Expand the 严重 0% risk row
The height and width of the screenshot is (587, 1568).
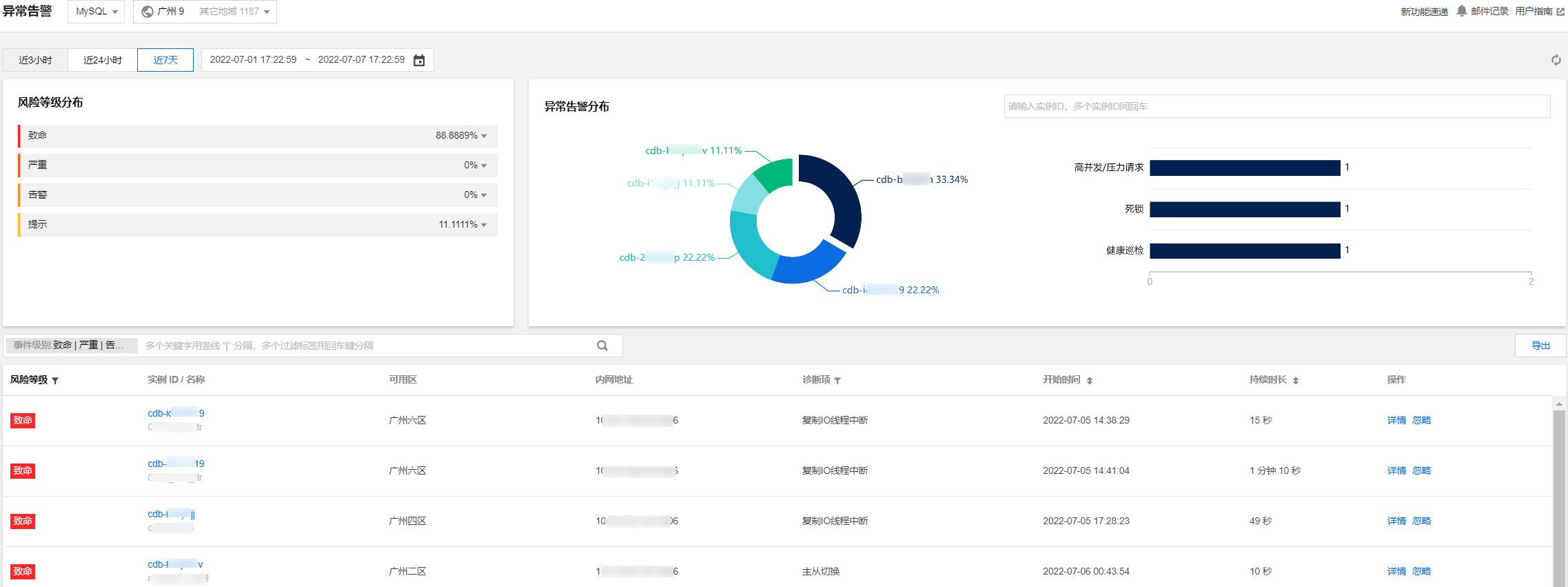(x=258, y=166)
